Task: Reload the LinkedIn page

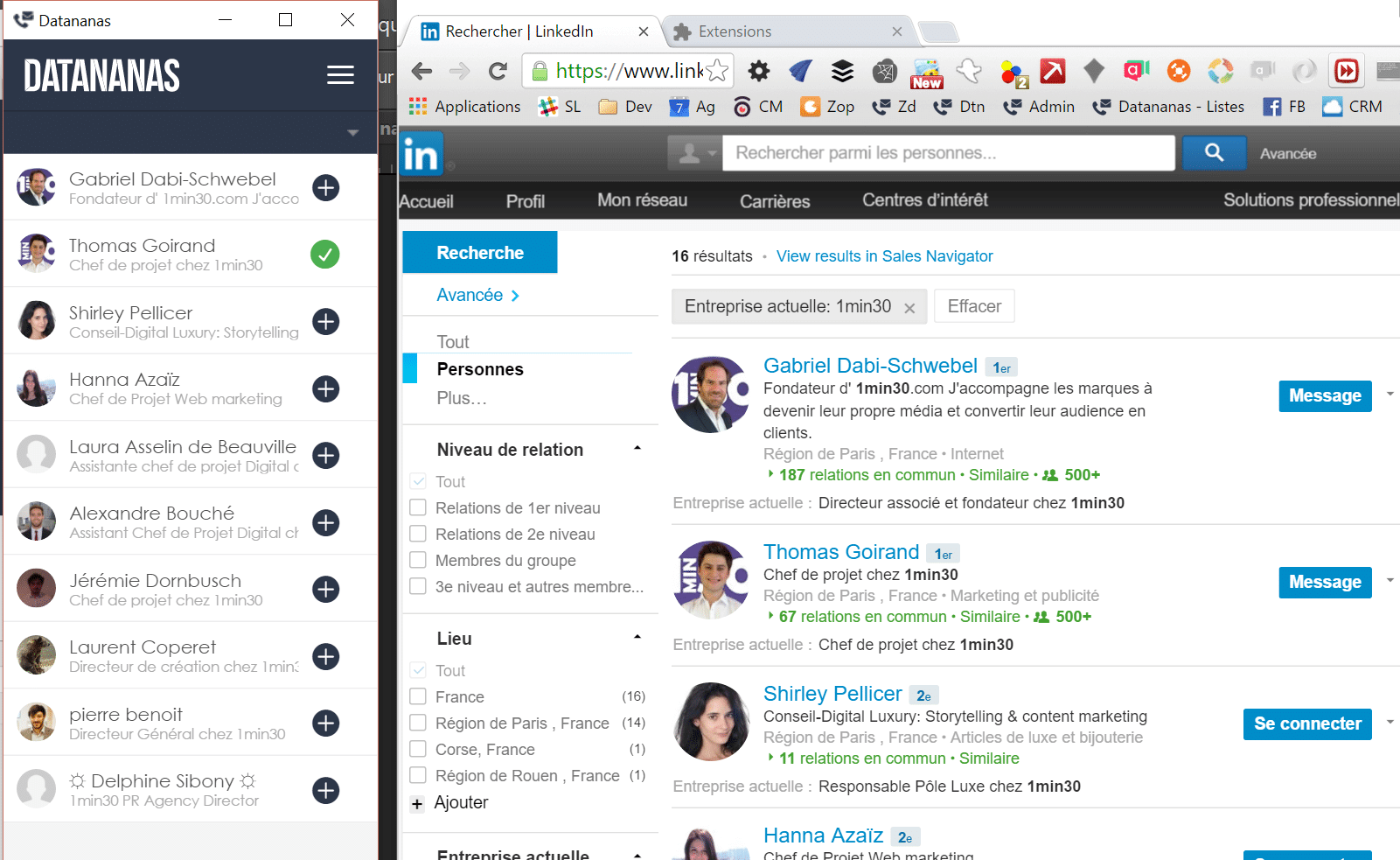Action: pos(498,71)
